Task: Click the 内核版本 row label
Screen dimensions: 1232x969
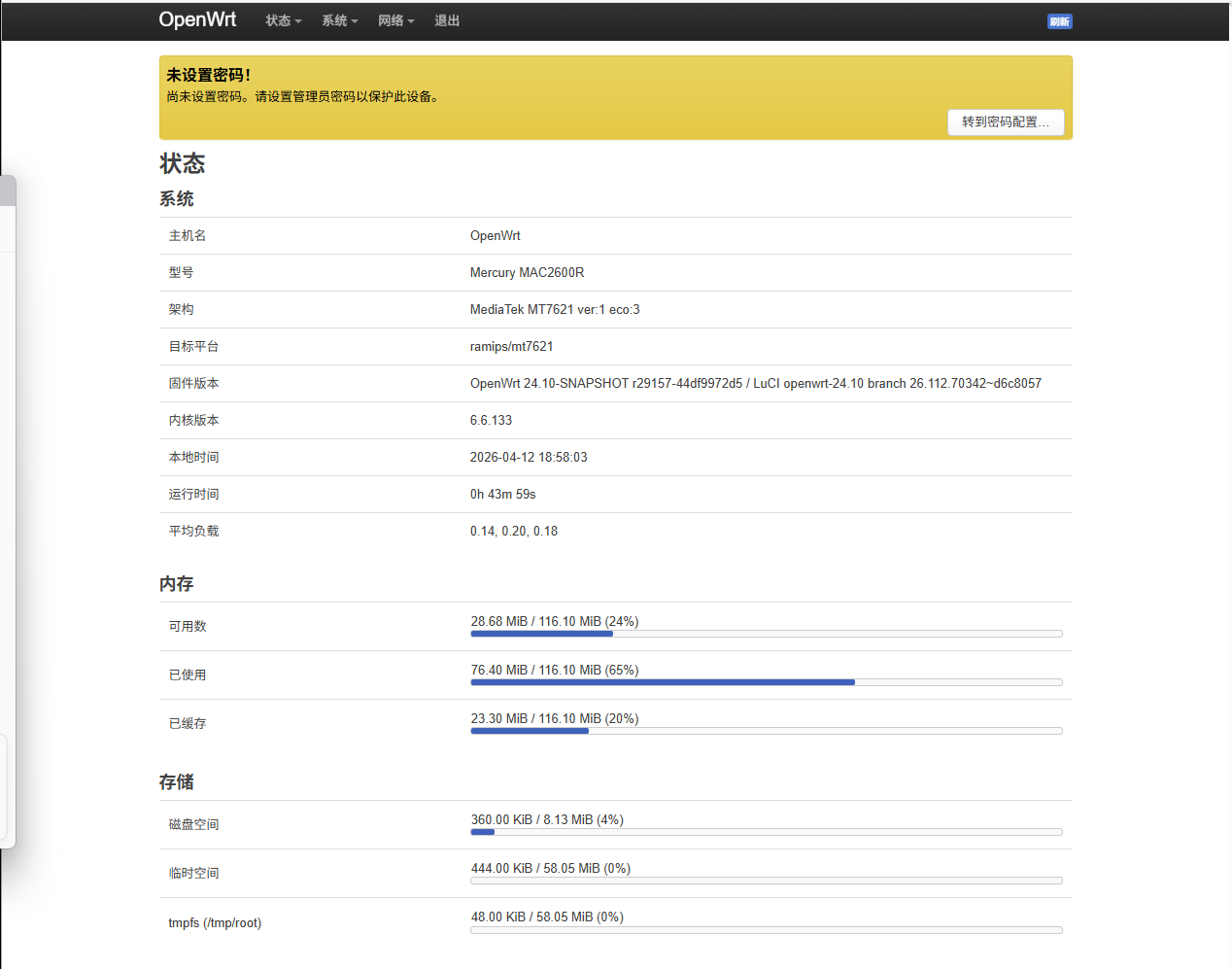Action: [193, 420]
